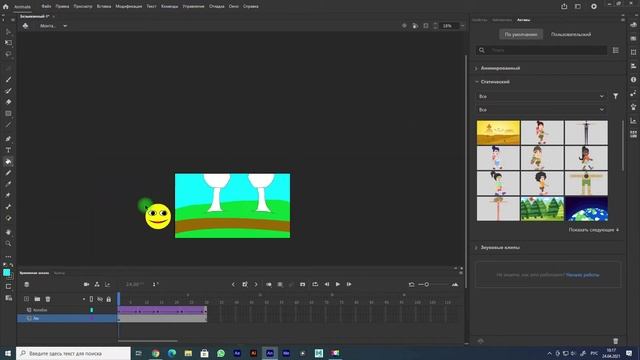640x360 pixels.
Task: Open the Окно menu
Action: click(x=233, y=7)
